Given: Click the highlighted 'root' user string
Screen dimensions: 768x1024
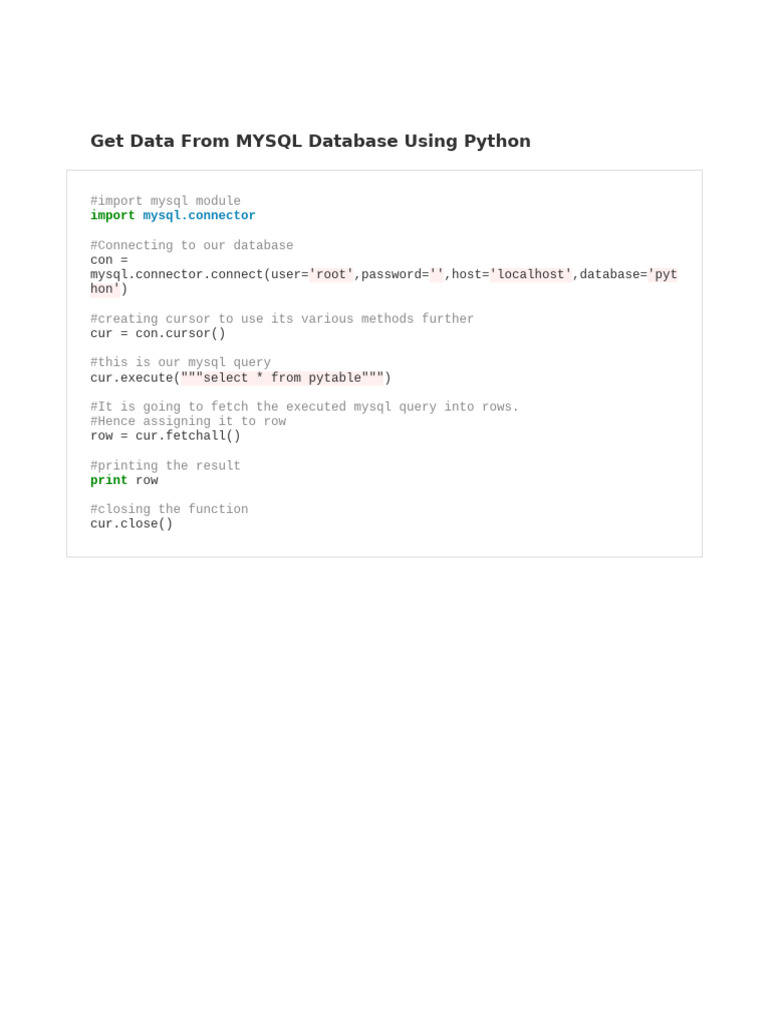Looking at the screenshot, I should click(x=331, y=274).
